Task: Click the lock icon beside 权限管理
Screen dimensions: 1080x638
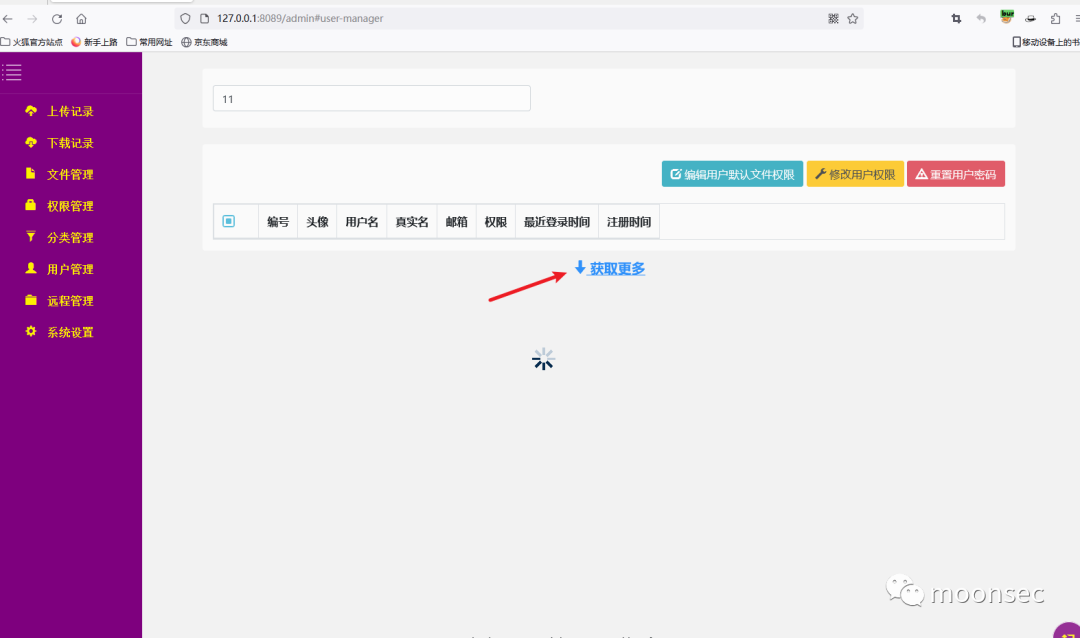Action: [x=30, y=205]
